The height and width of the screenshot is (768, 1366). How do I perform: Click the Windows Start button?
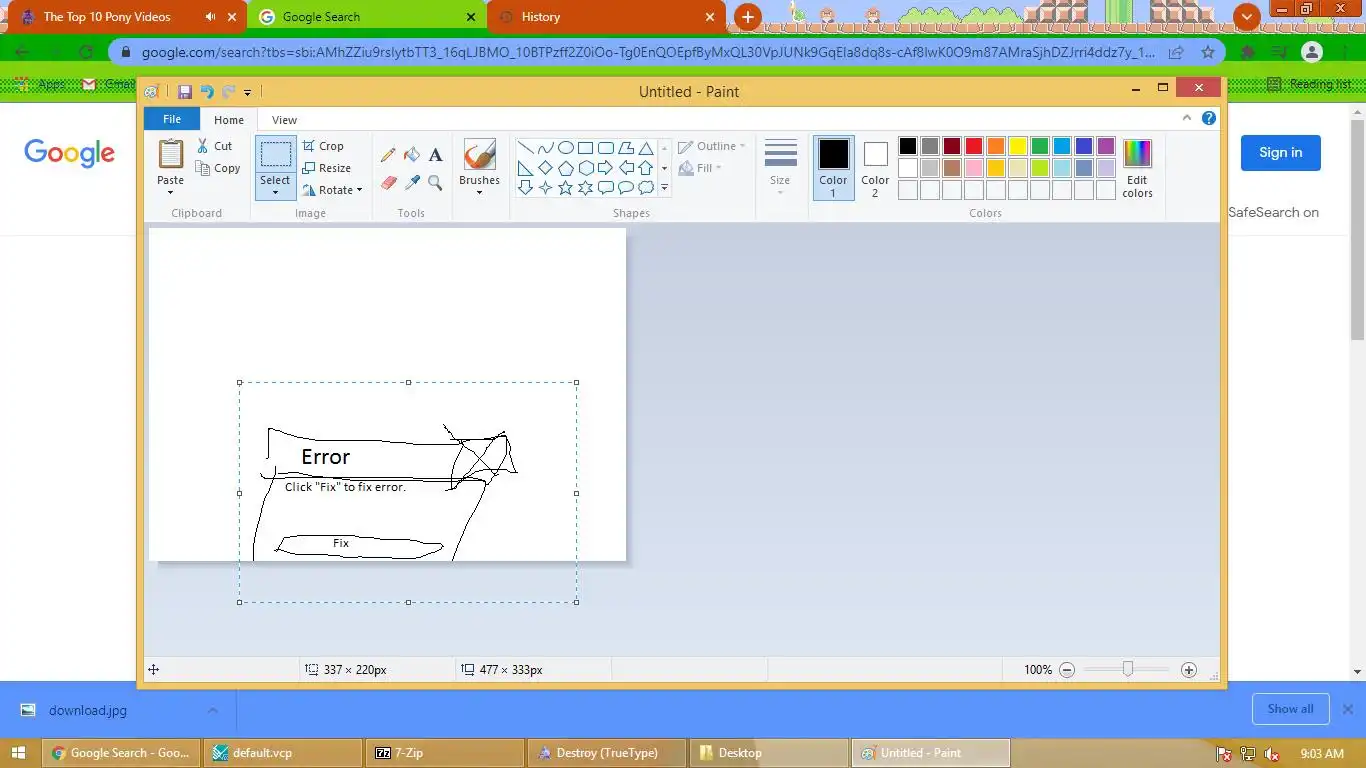coord(19,753)
